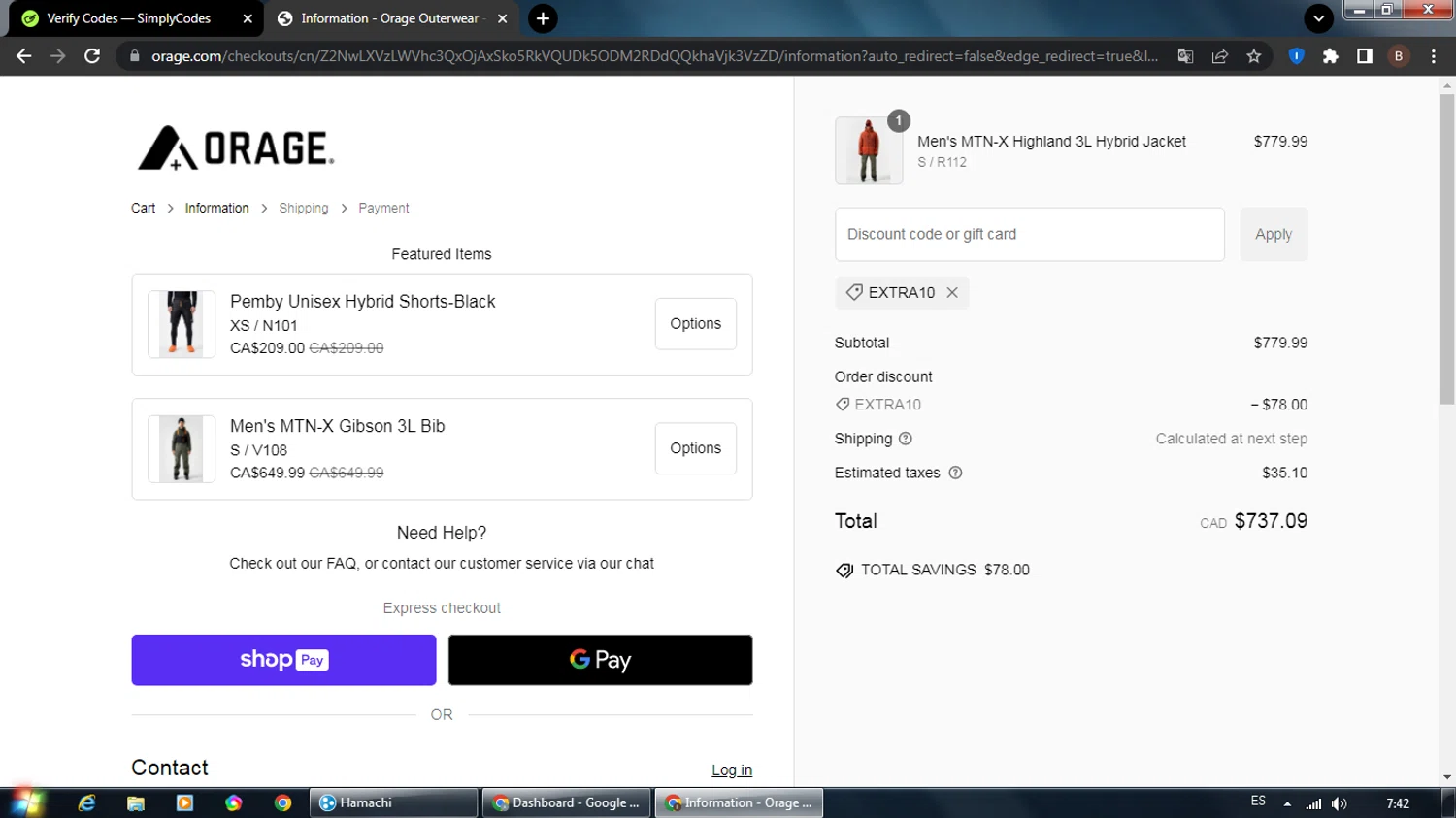Click Gibson 3L Bib thumbnail
Screen dimensions: 1456x818
(x=182, y=449)
